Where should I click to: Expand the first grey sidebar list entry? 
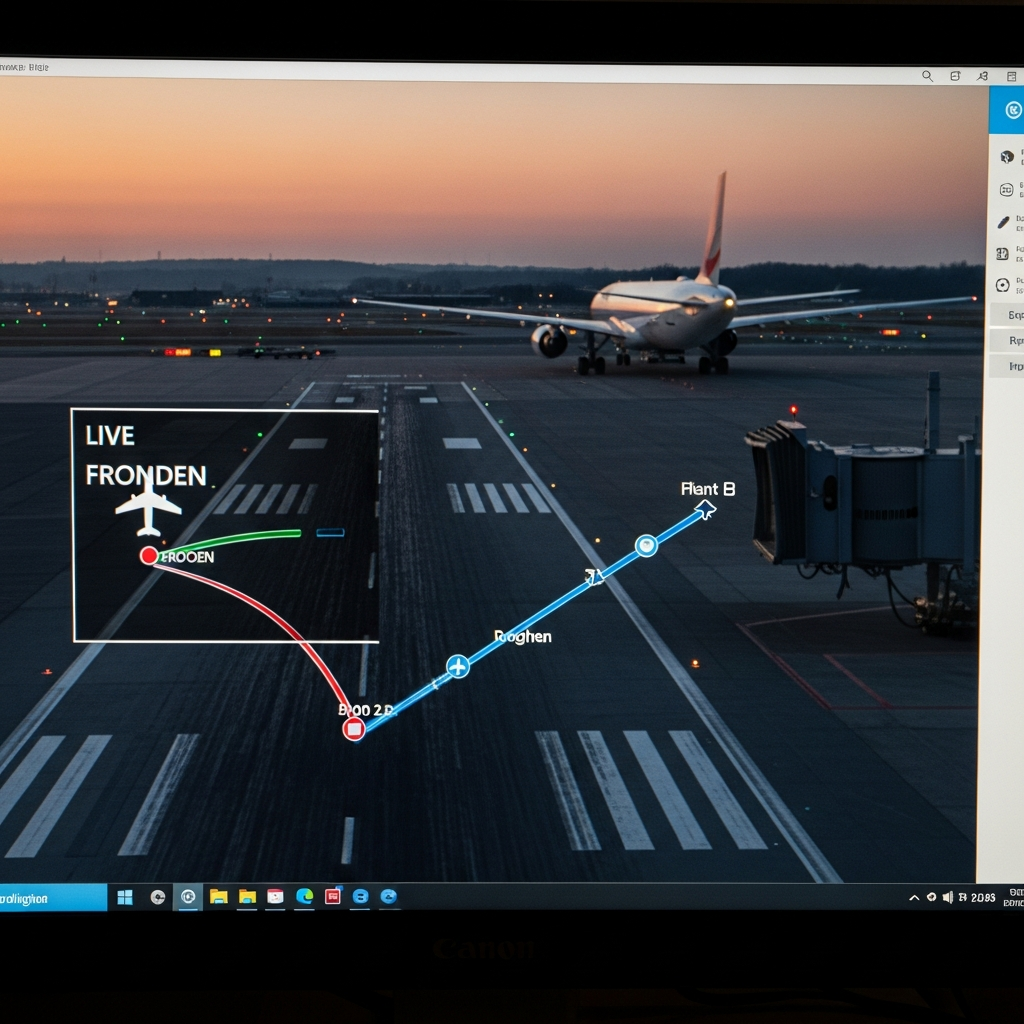[1012, 314]
